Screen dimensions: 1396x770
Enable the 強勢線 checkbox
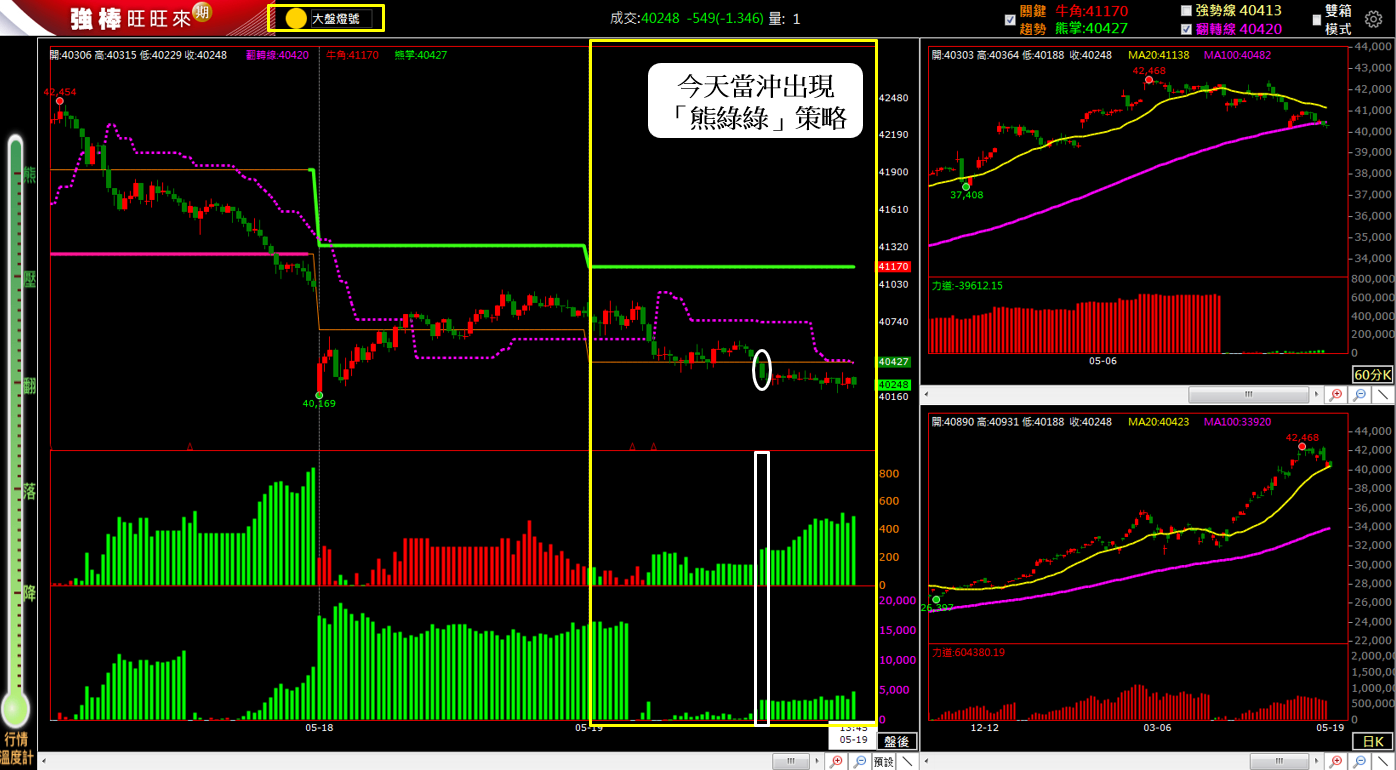click(1186, 11)
